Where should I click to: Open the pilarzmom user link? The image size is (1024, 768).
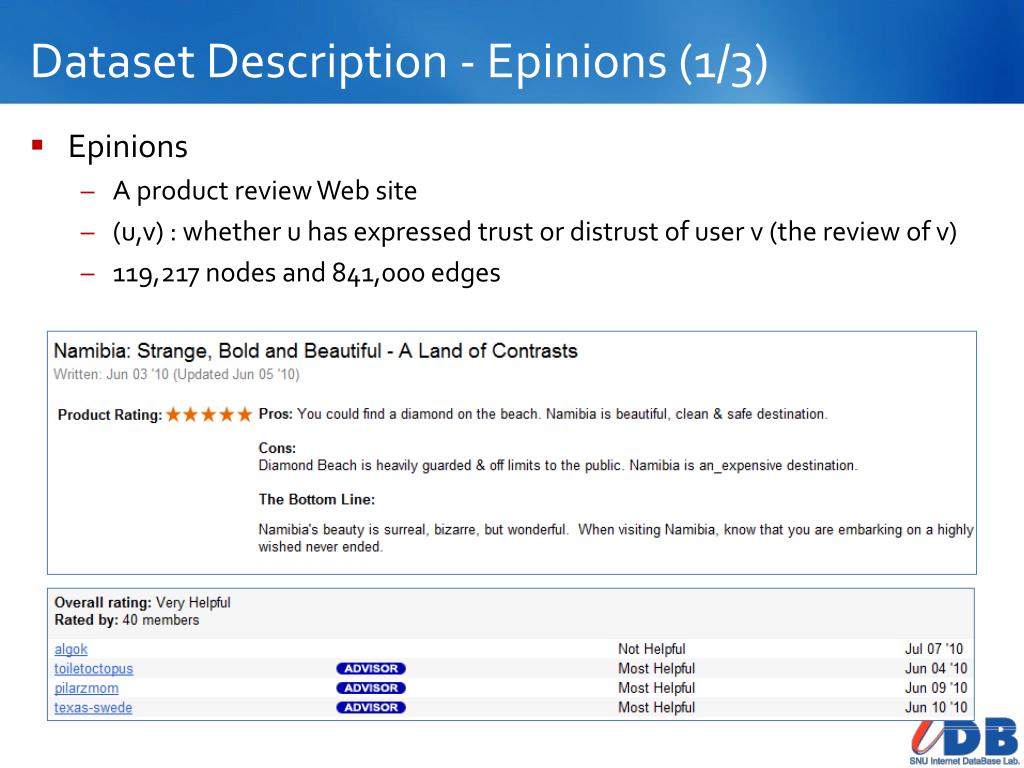(86, 688)
